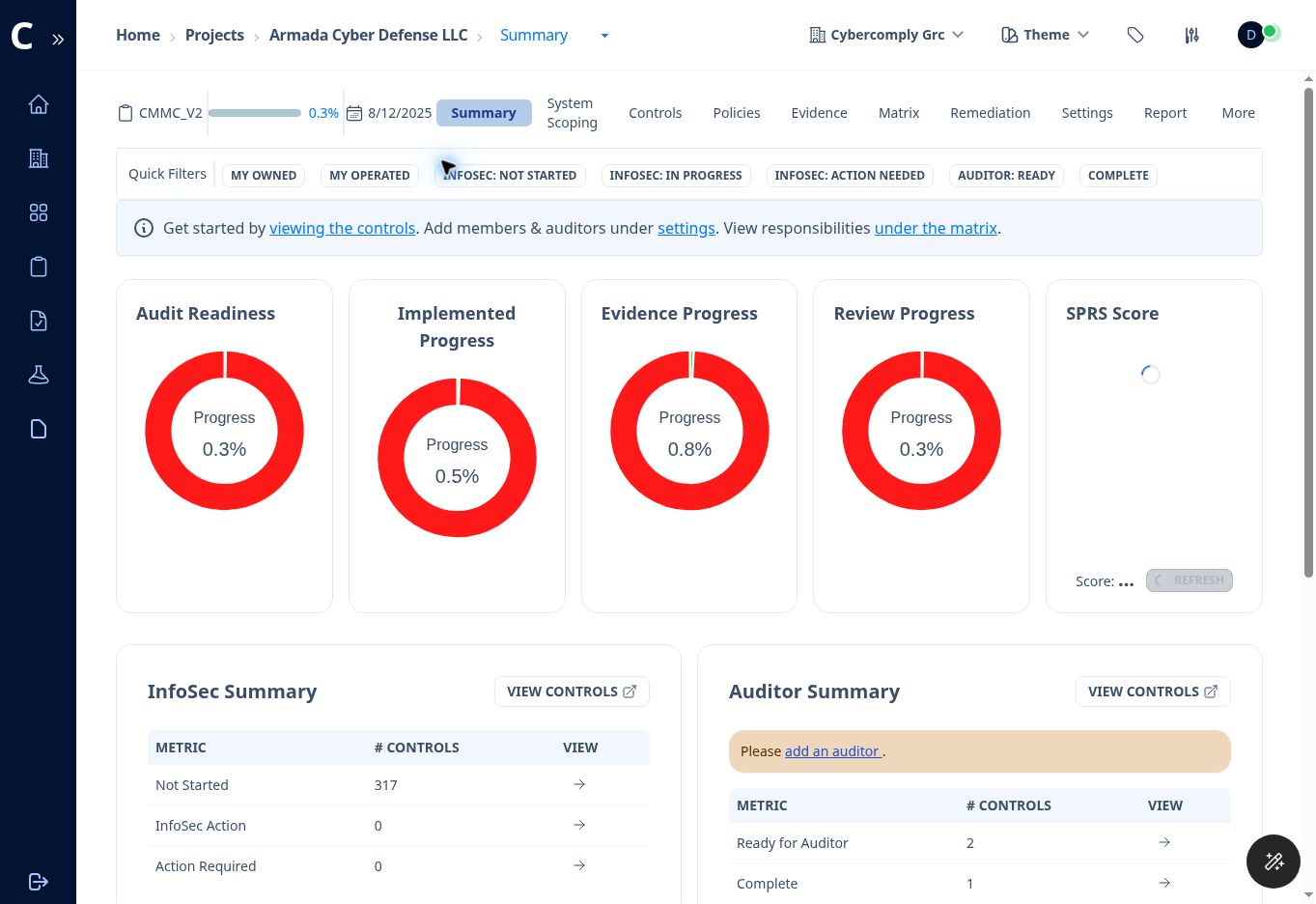Screen dimensions: 1316x904
Task: View InfoSec Action controls arrow
Action: tap(579, 825)
